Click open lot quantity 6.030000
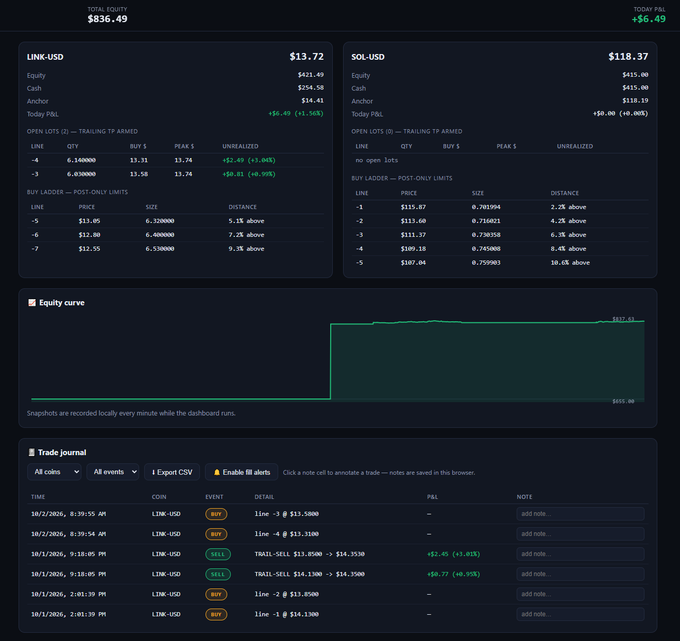 (x=81, y=174)
